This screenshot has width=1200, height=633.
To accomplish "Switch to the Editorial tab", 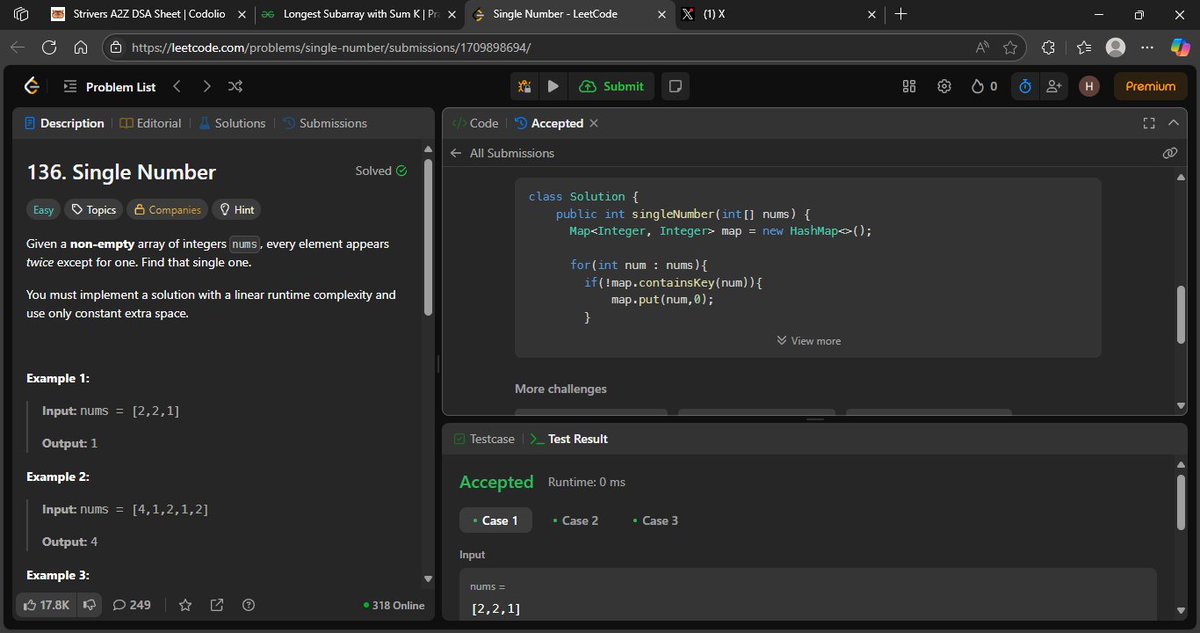I will pos(151,123).
